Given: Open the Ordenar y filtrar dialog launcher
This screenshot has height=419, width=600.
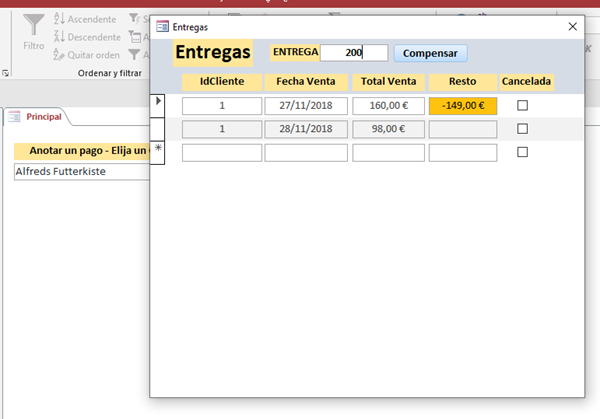Looking at the screenshot, I should tap(6, 74).
